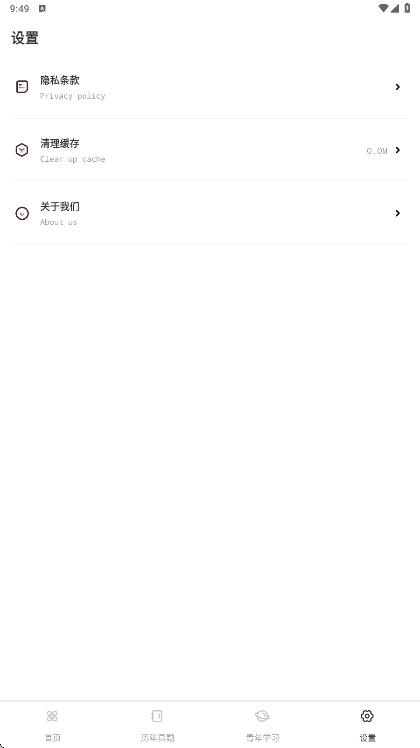The image size is (420, 748).
Task: Switch to the 青年学习 tab label
Action: click(x=262, y=738)
